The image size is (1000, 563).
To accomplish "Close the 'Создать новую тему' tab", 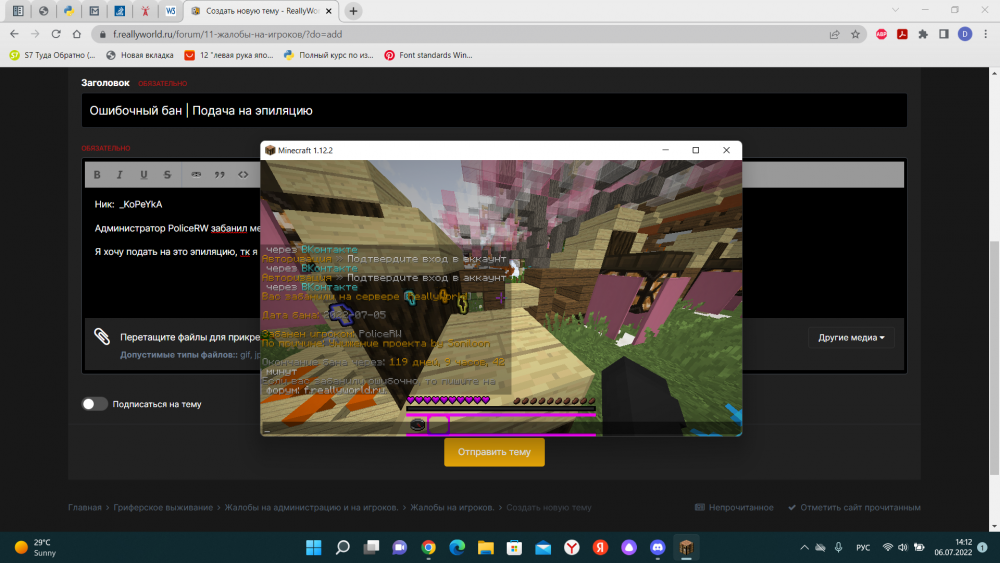I will 328,11.
